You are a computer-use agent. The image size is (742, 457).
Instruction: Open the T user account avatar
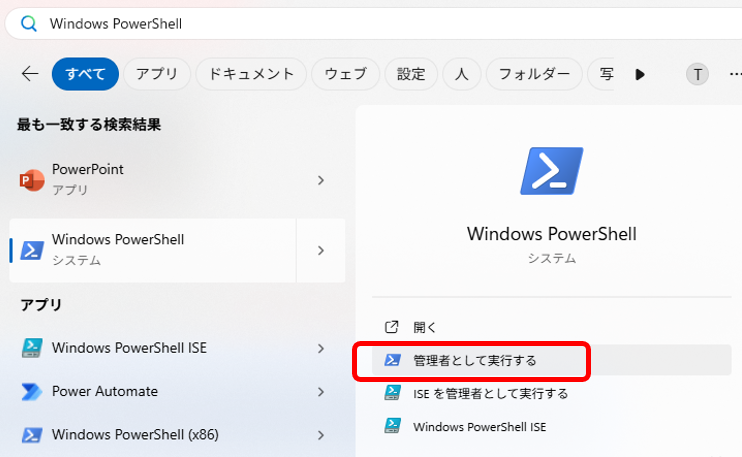point(697,74)
